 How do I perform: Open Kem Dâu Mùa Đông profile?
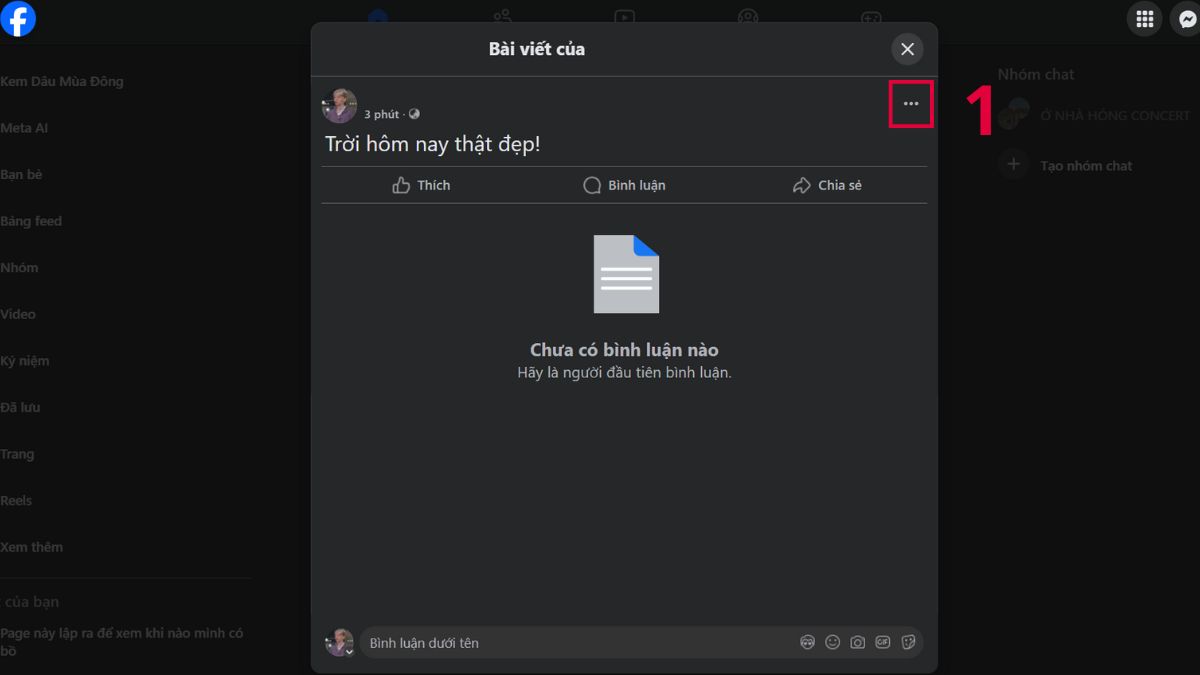62,81
